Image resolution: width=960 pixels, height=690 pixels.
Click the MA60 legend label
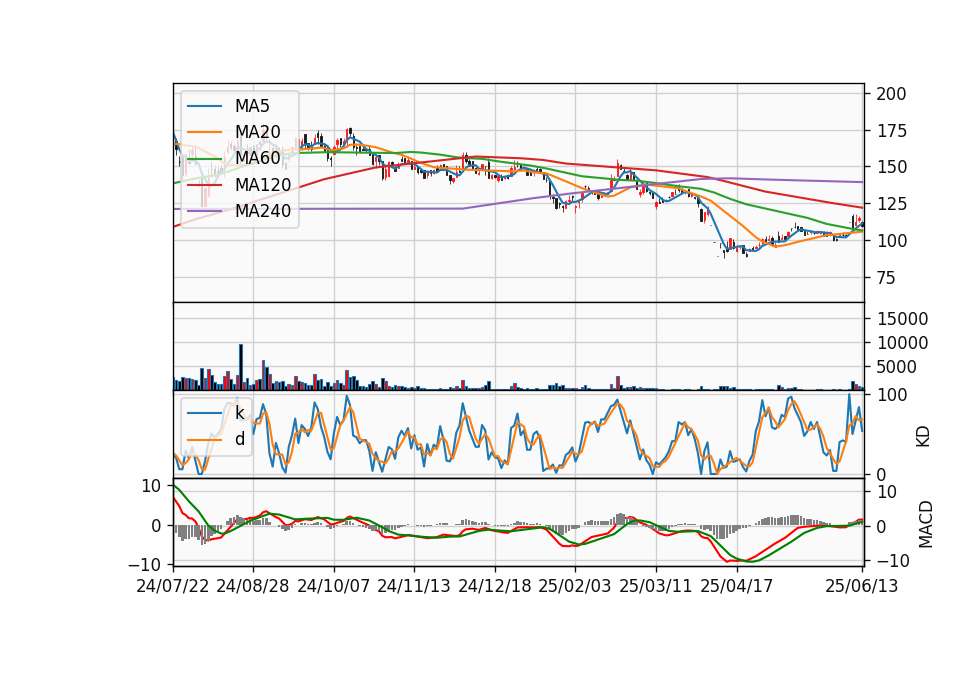pyautogui.click(x=257, y=158)
